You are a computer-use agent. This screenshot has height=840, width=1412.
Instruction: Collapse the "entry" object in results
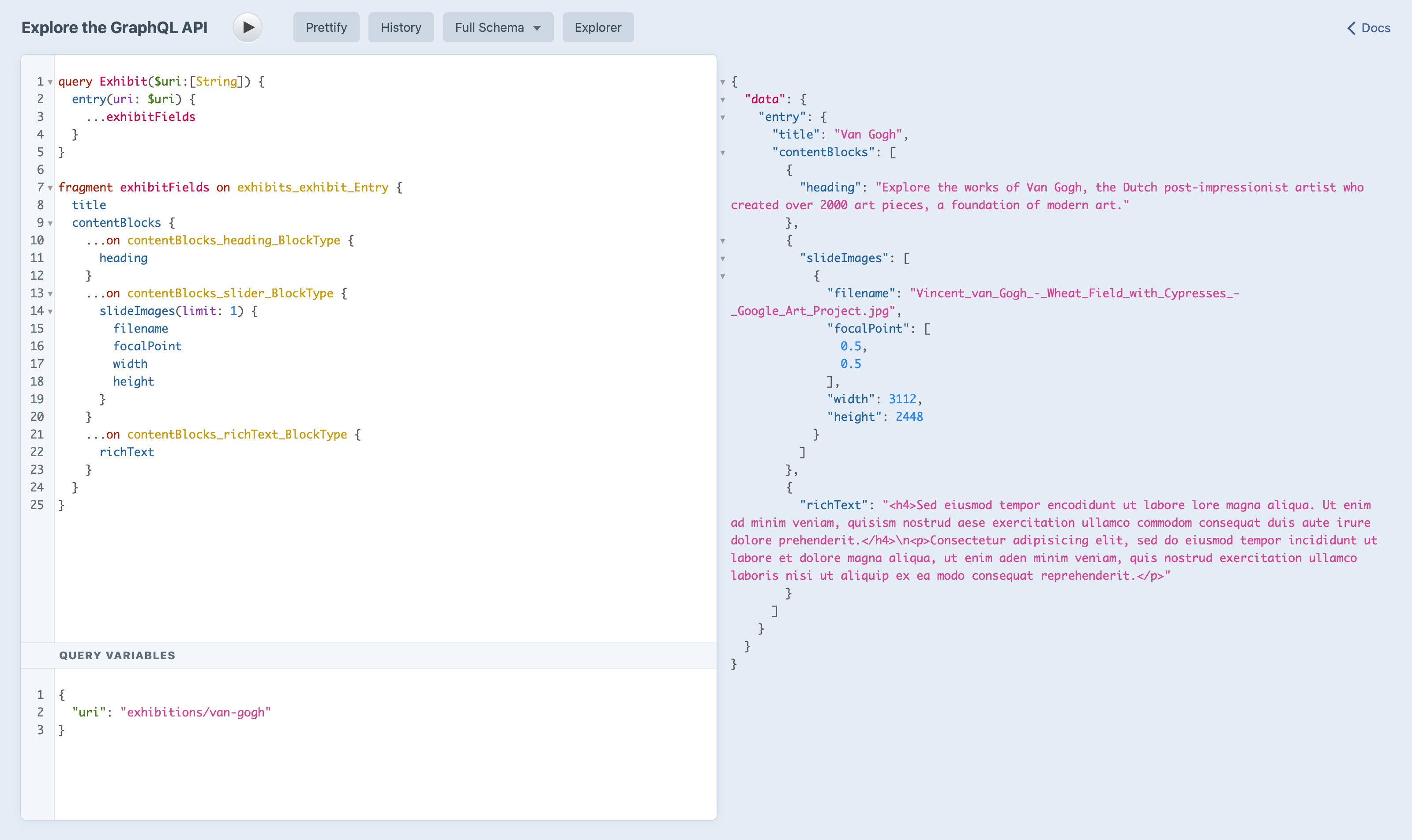[723, 118]
